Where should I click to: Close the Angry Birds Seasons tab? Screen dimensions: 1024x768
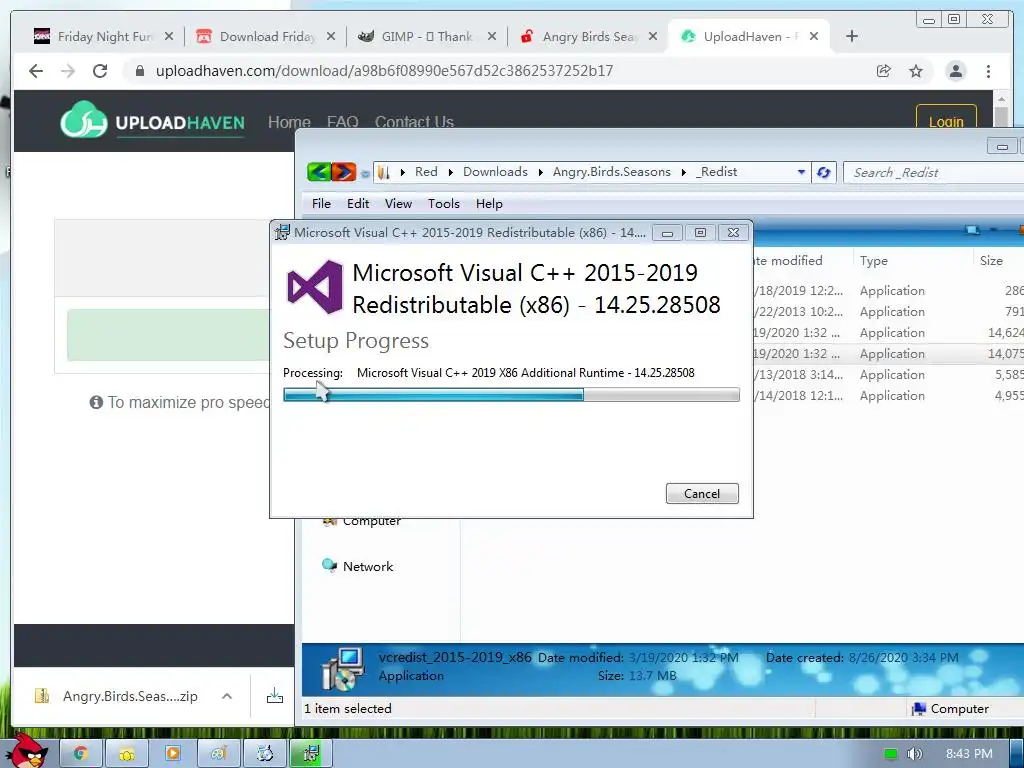coord(652,37)
